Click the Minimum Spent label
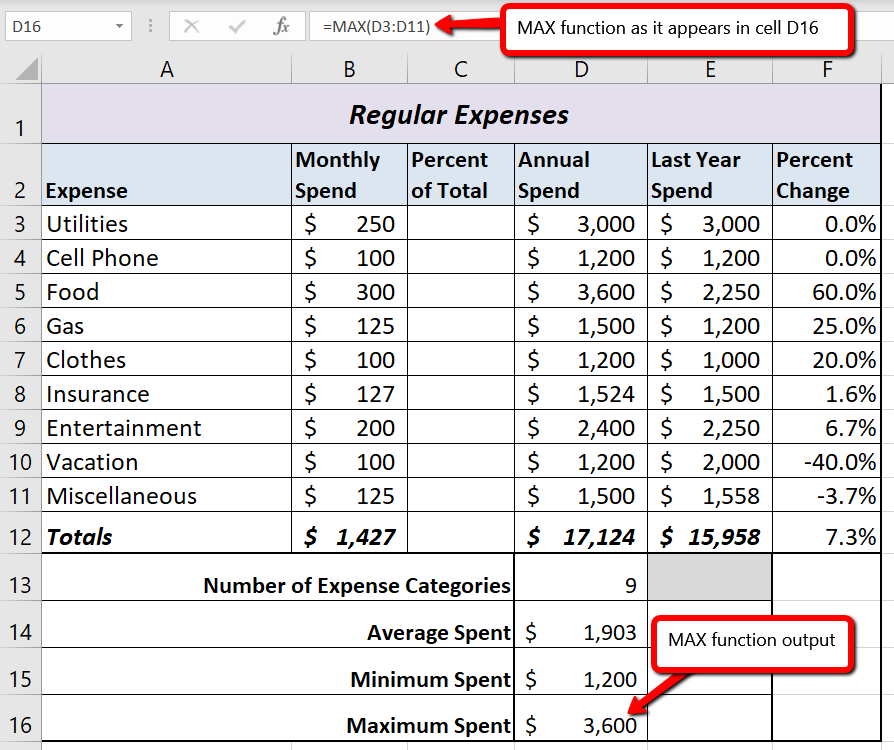The width and height of the screenshot is (894, 750). coord(430,679)
